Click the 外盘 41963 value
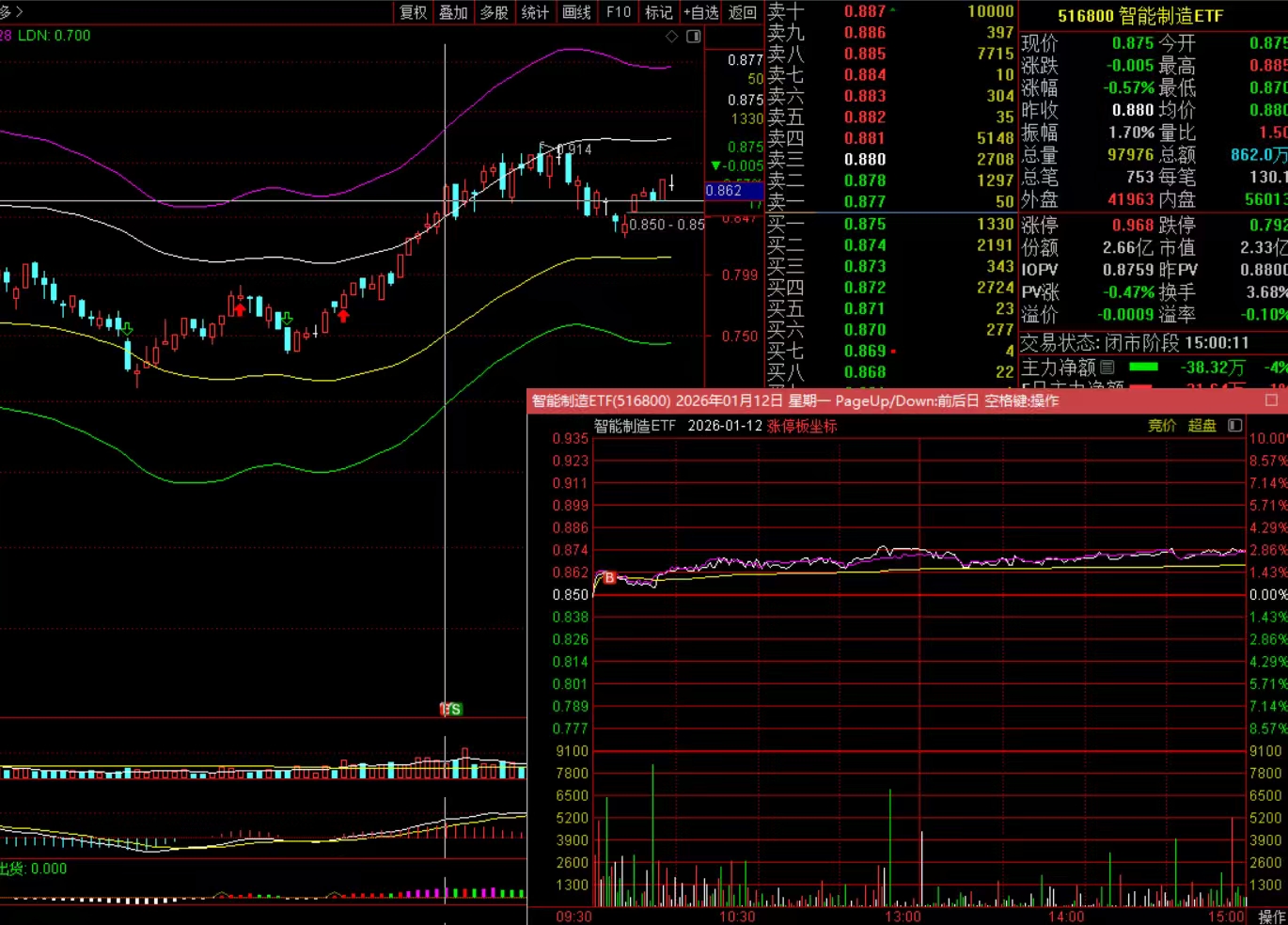 tap(1131, 199)
